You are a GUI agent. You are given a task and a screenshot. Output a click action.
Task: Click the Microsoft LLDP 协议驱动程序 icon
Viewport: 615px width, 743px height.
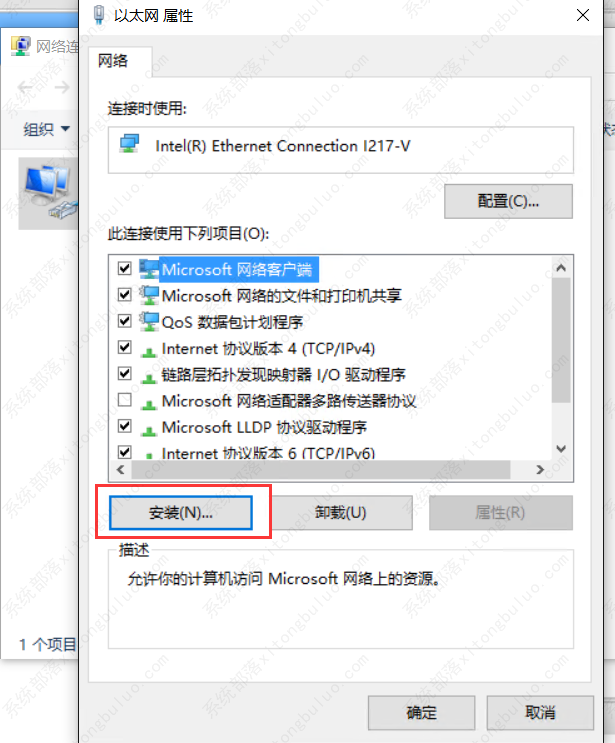(149, 430)
